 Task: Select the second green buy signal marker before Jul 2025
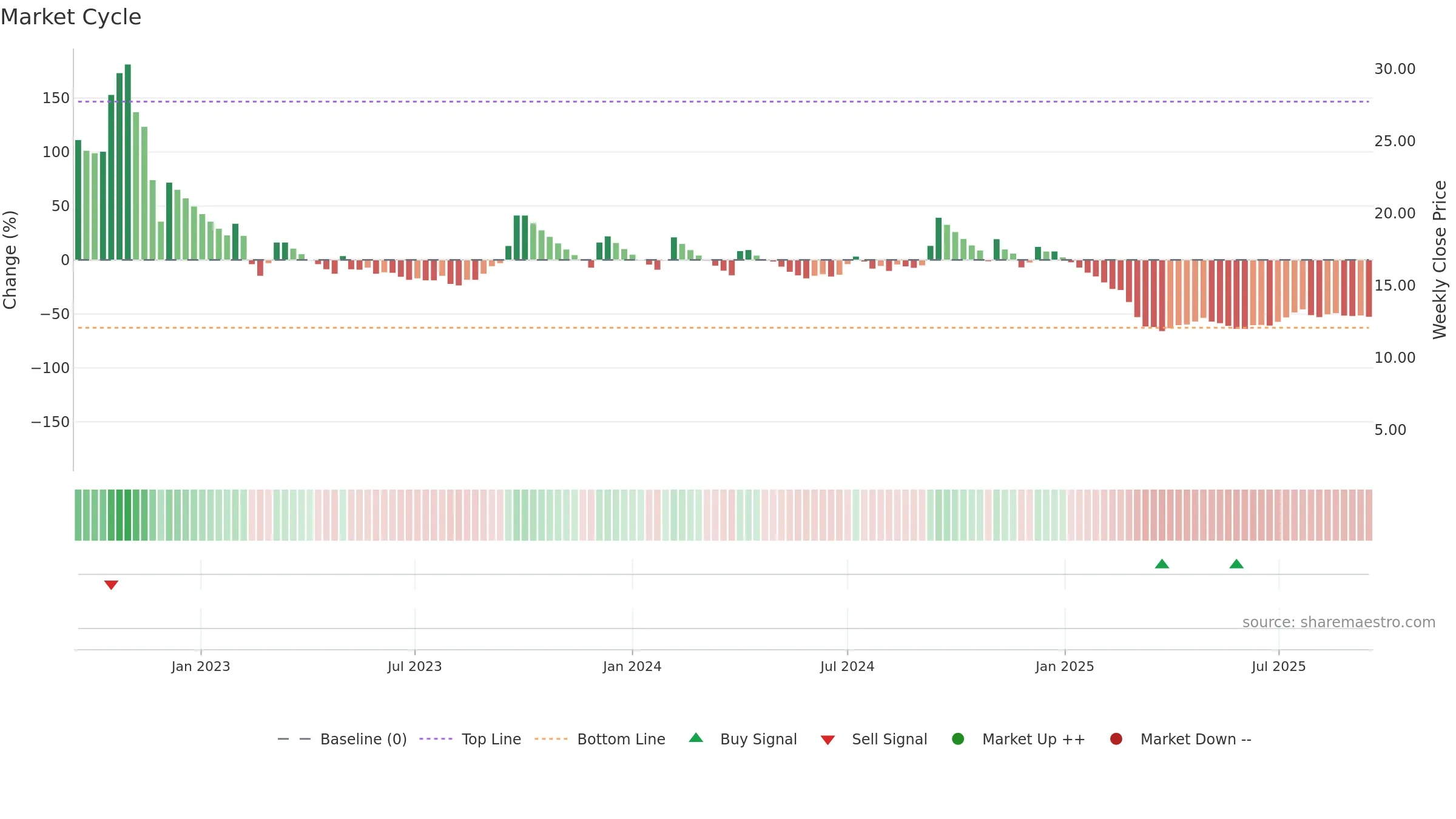(x=1236, y=564)
